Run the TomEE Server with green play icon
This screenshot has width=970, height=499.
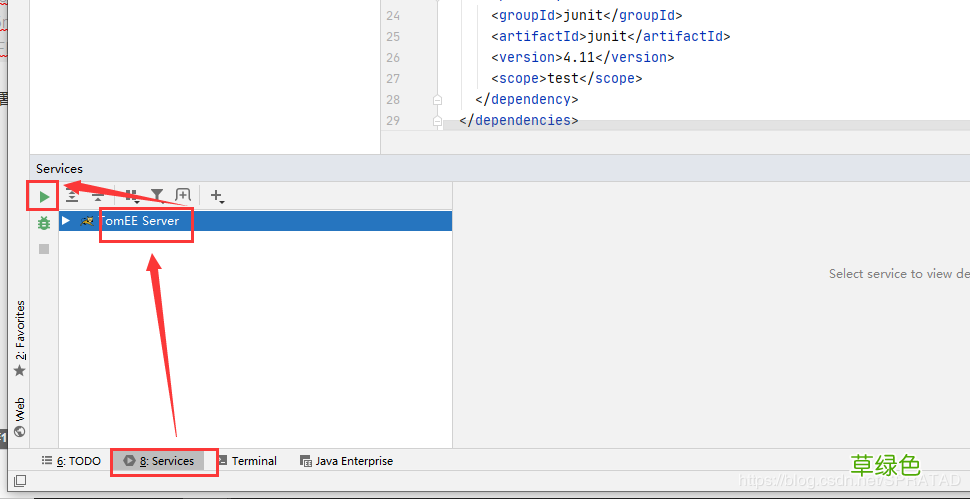[x=44, y=197]
